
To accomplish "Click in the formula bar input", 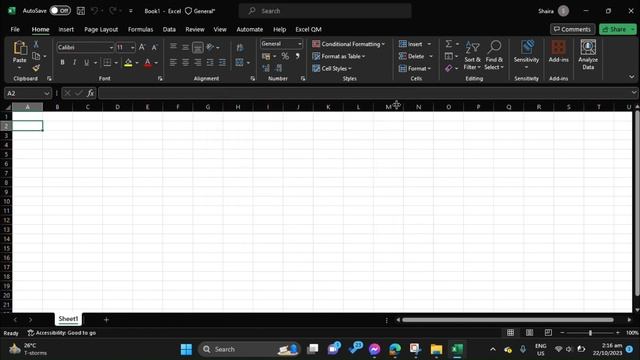I will click(365, 93).
